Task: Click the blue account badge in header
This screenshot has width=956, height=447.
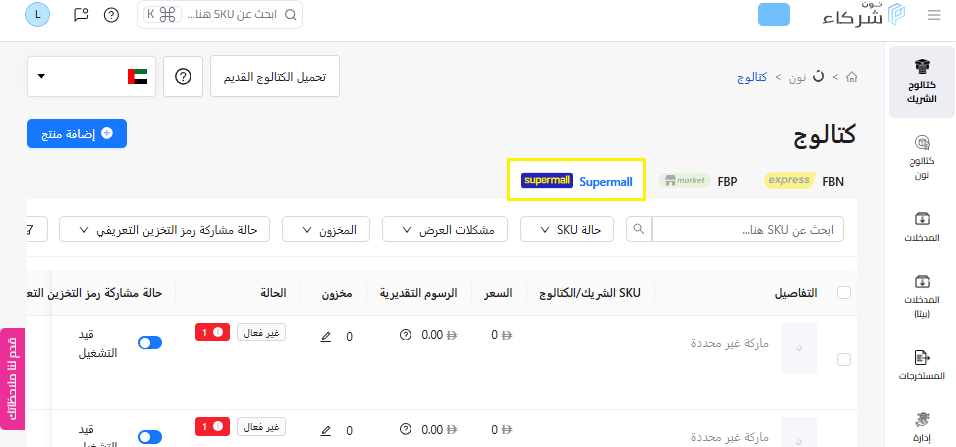Action: point(774,15)
